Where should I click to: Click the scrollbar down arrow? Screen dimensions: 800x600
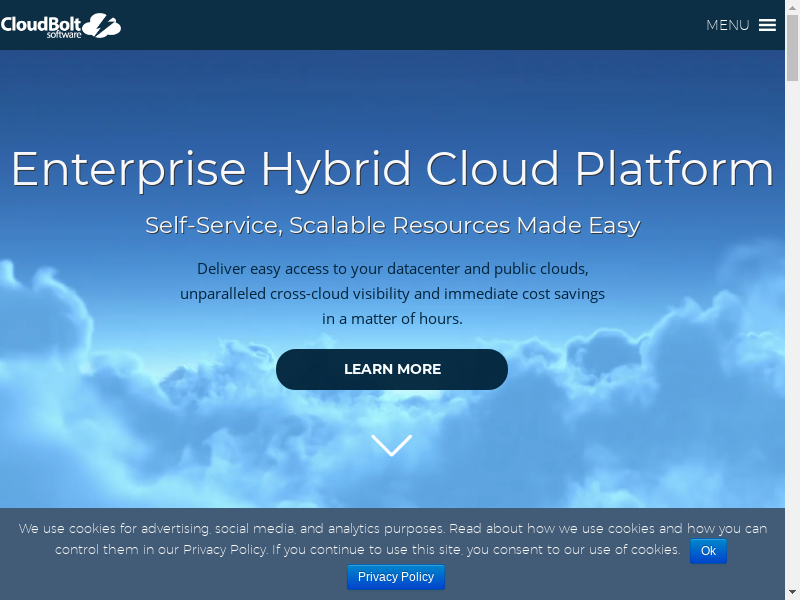pos(792,592)
